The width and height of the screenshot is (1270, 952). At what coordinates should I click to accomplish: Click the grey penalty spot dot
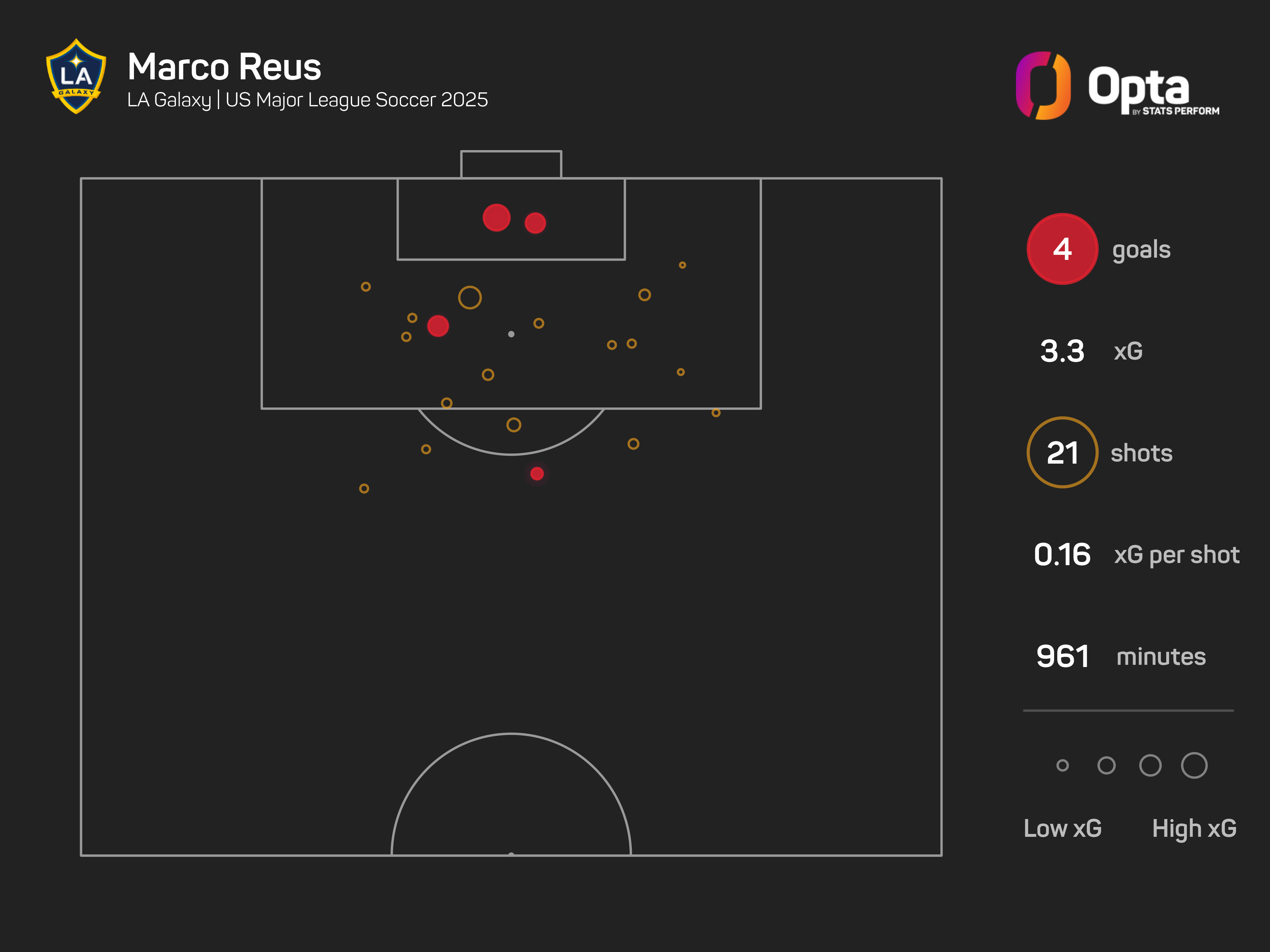click(x=511, y=334)
